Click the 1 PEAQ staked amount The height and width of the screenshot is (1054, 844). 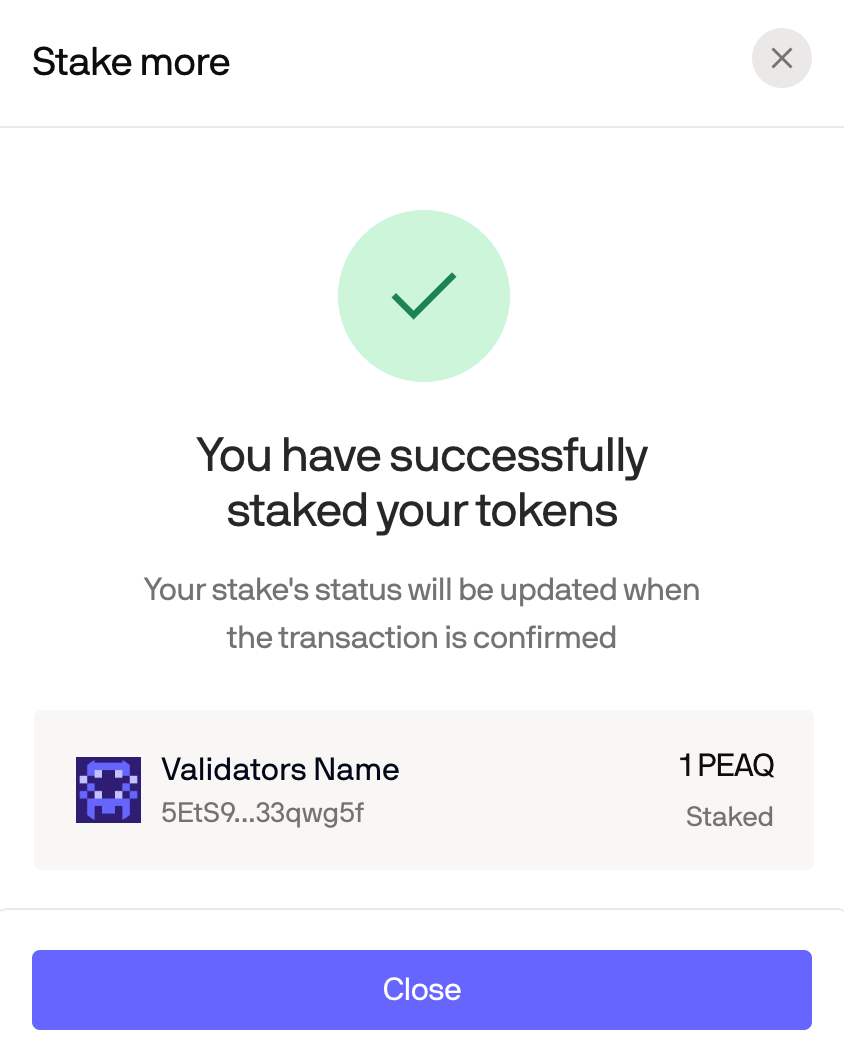(x=729, y=765)
